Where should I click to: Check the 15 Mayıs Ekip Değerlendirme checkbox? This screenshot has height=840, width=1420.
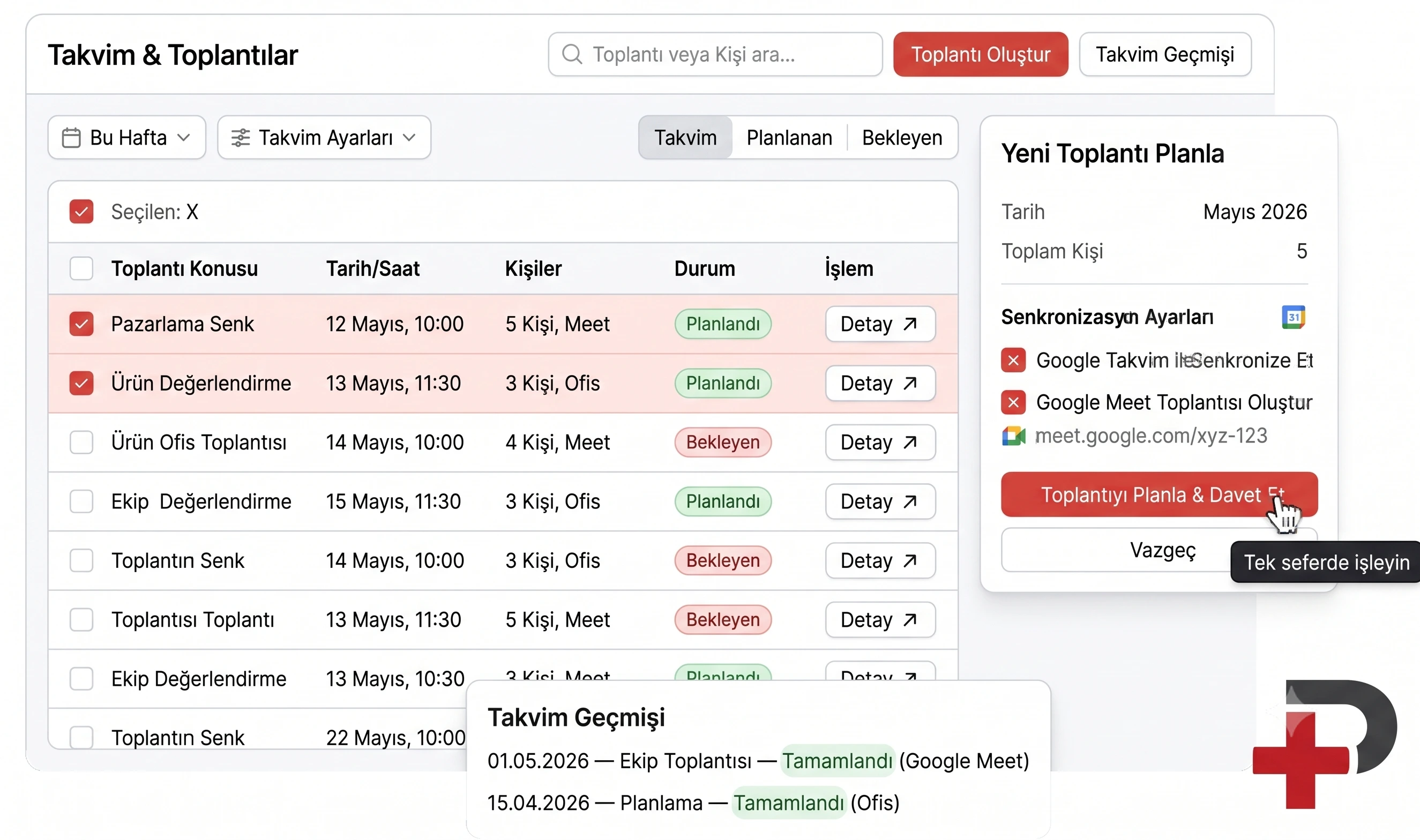pyautogui.click(x=81, y=501)
